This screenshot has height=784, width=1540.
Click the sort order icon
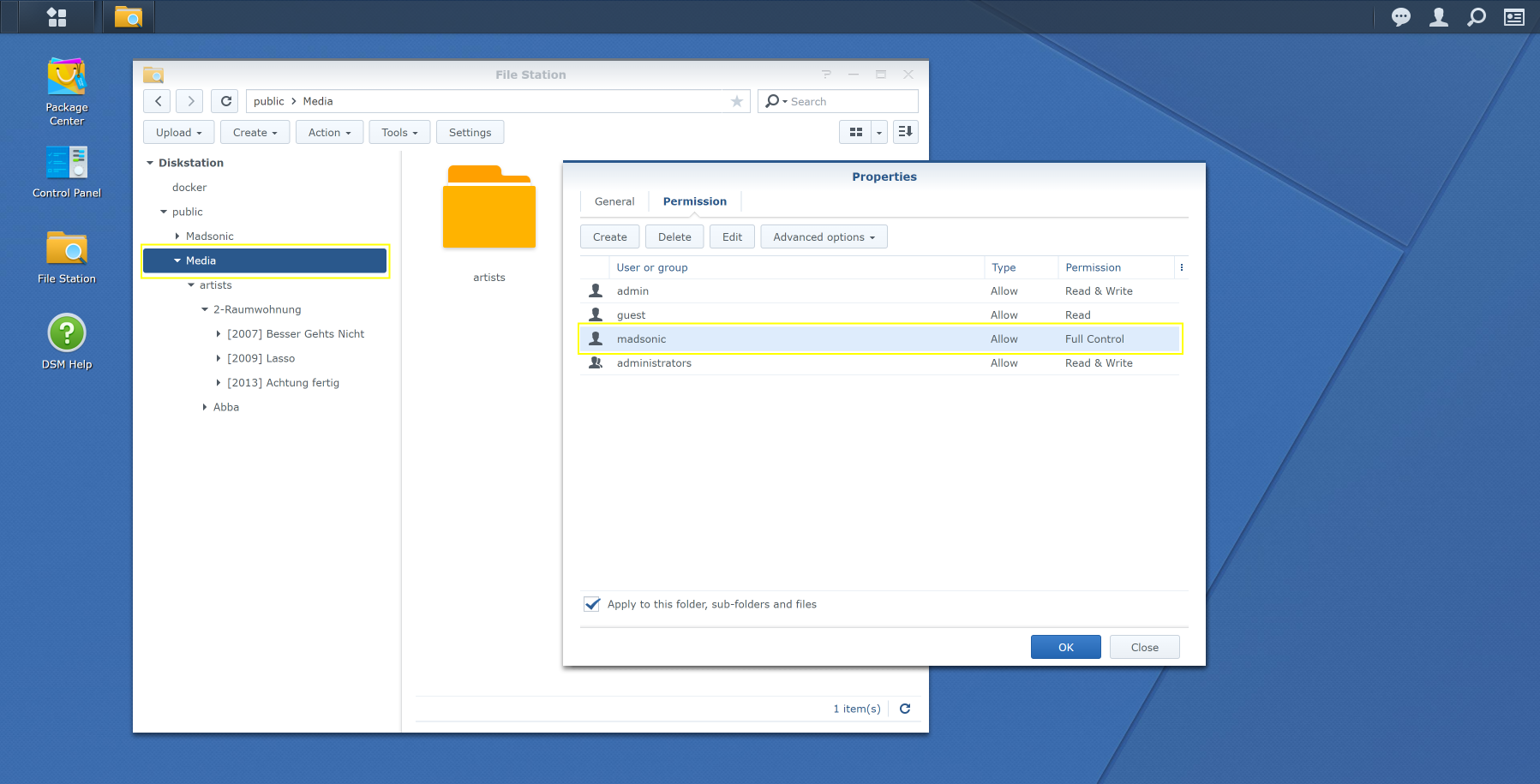905,132
